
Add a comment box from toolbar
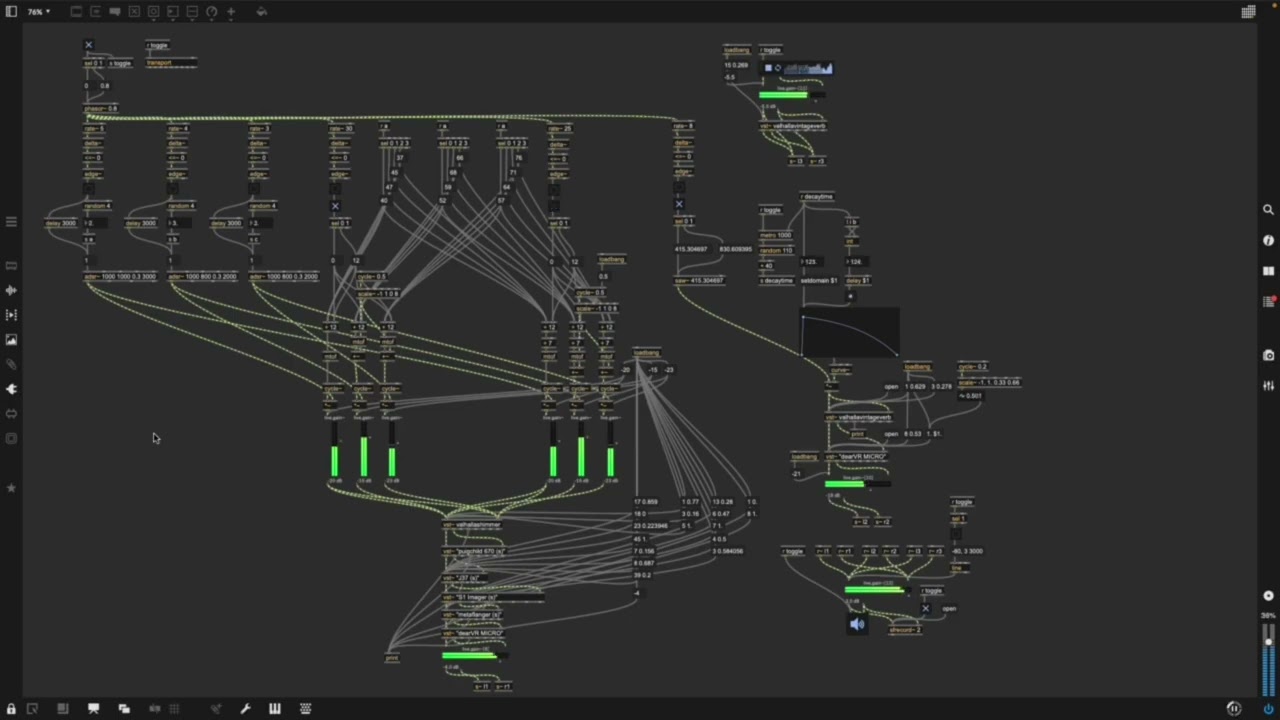(x=115, y=12)
